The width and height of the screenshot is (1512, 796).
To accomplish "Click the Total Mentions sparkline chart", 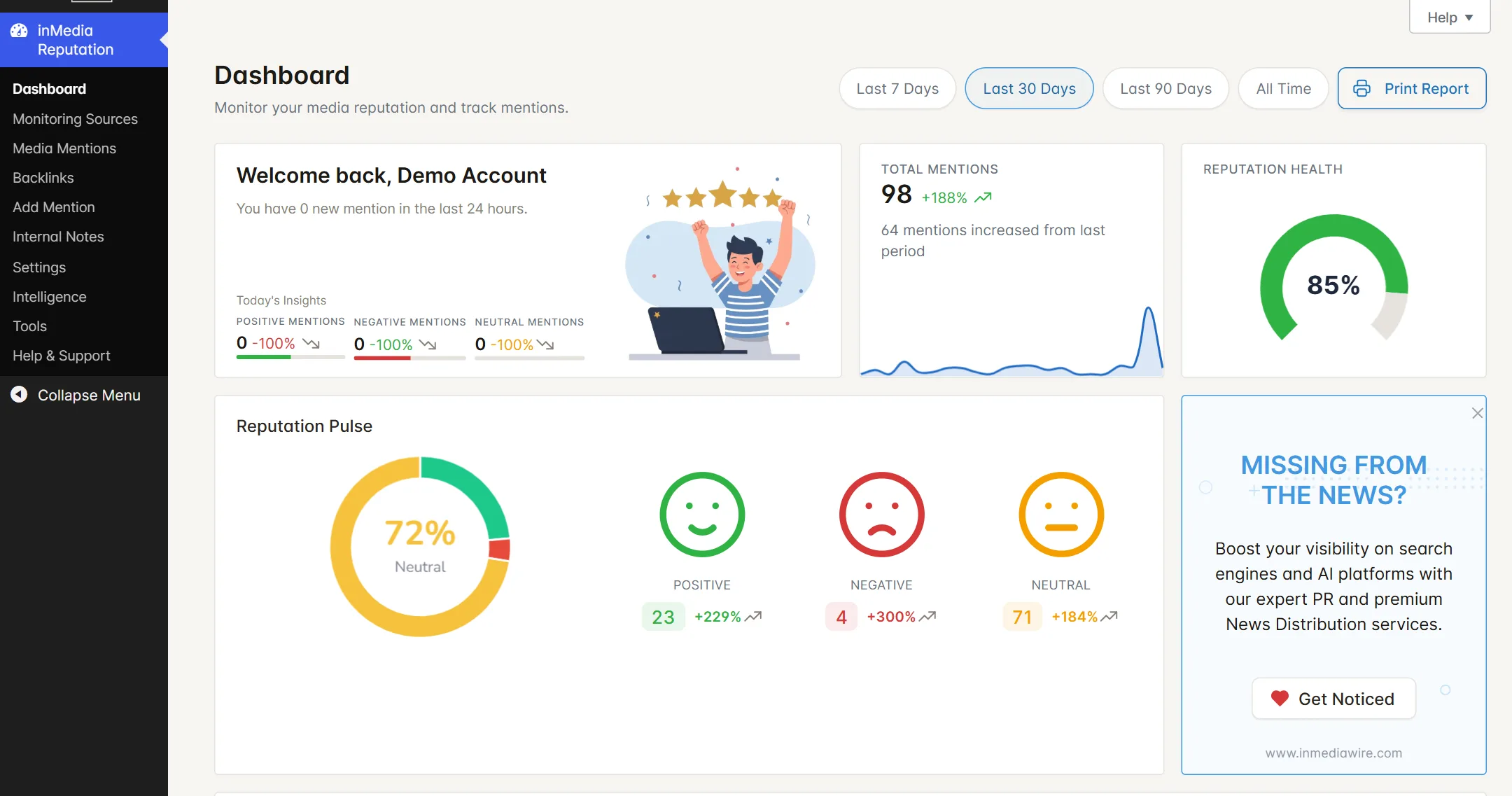I will [x=1011, y=341].
